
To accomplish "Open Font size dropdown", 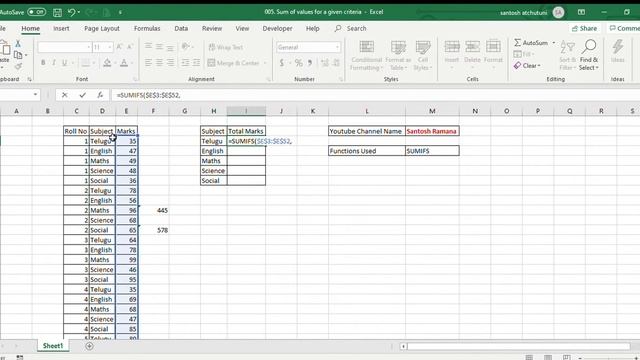I will point(110,47).
